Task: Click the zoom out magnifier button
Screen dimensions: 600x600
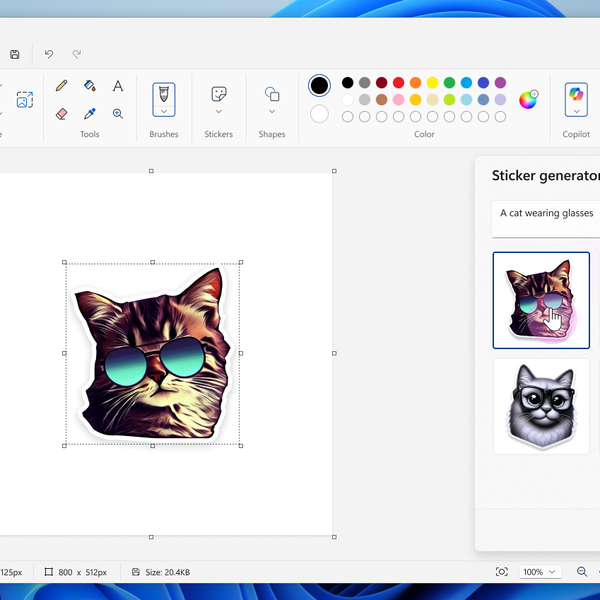Action: (x=582, y=572)
